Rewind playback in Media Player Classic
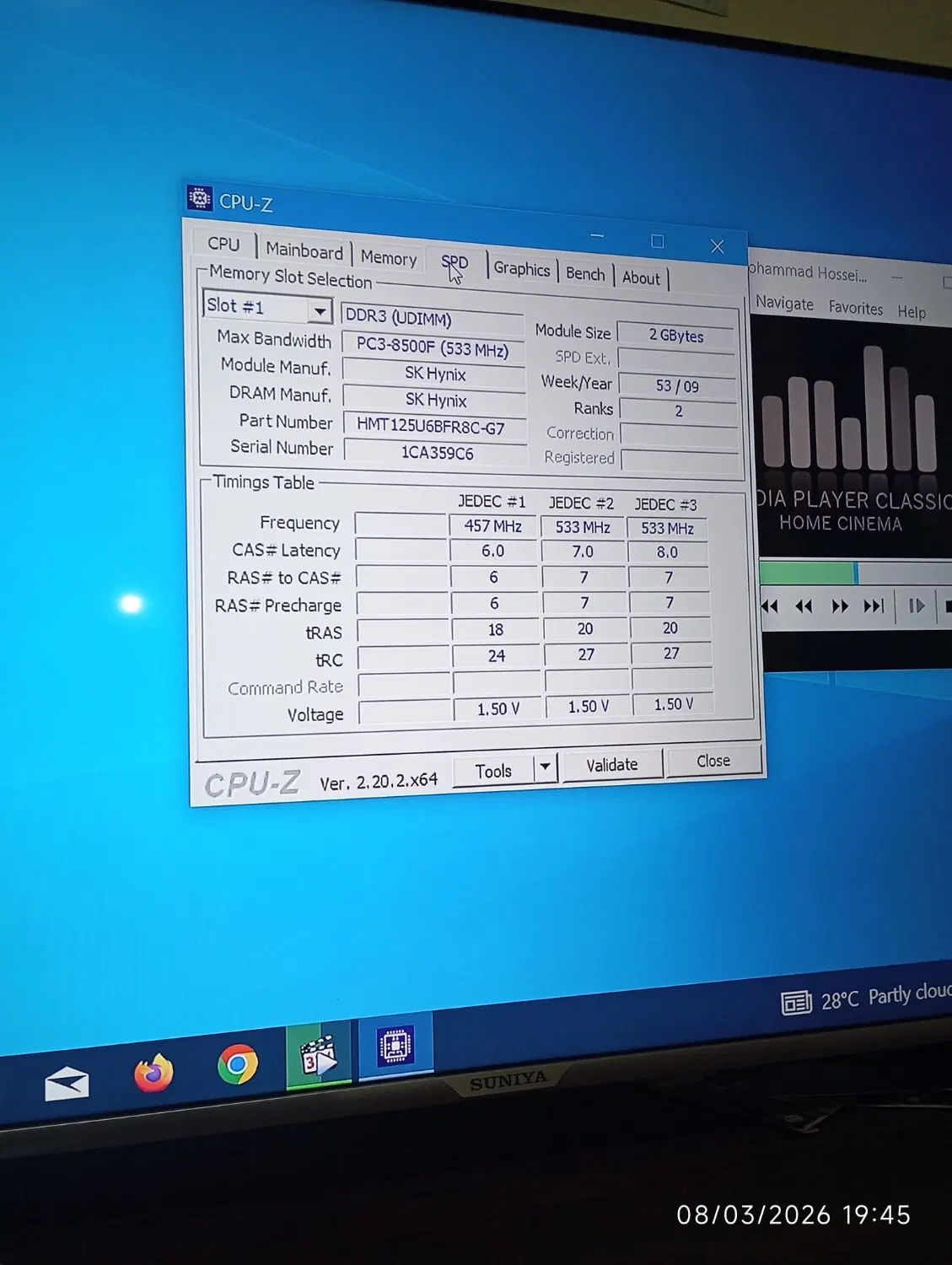This screenshot has height=1265, width=952. 804,606
